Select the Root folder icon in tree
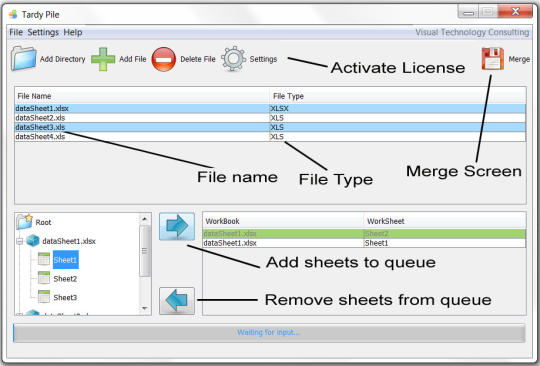Screen dimensions: 540x366 tap(24, 222)
